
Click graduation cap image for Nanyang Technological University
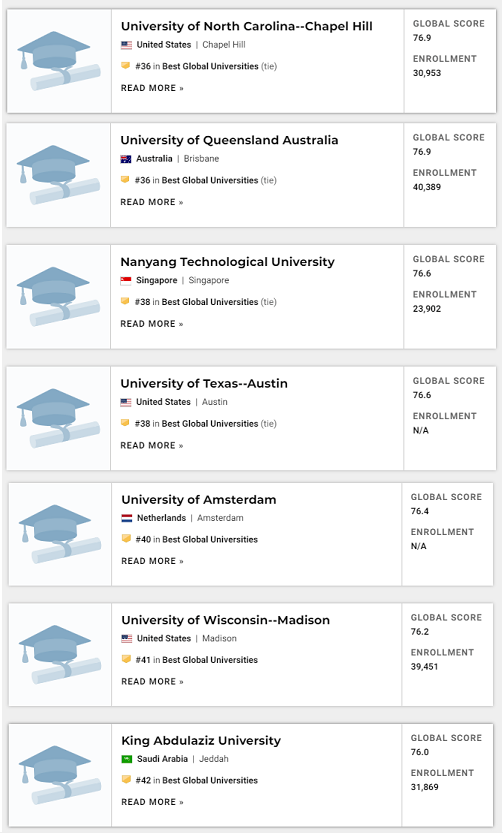58,296
